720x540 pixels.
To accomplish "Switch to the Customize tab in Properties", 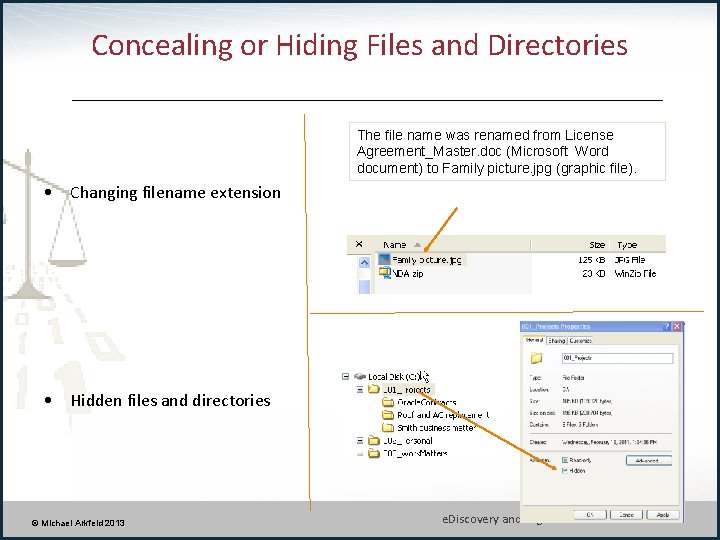I will (x=580, y=341).
